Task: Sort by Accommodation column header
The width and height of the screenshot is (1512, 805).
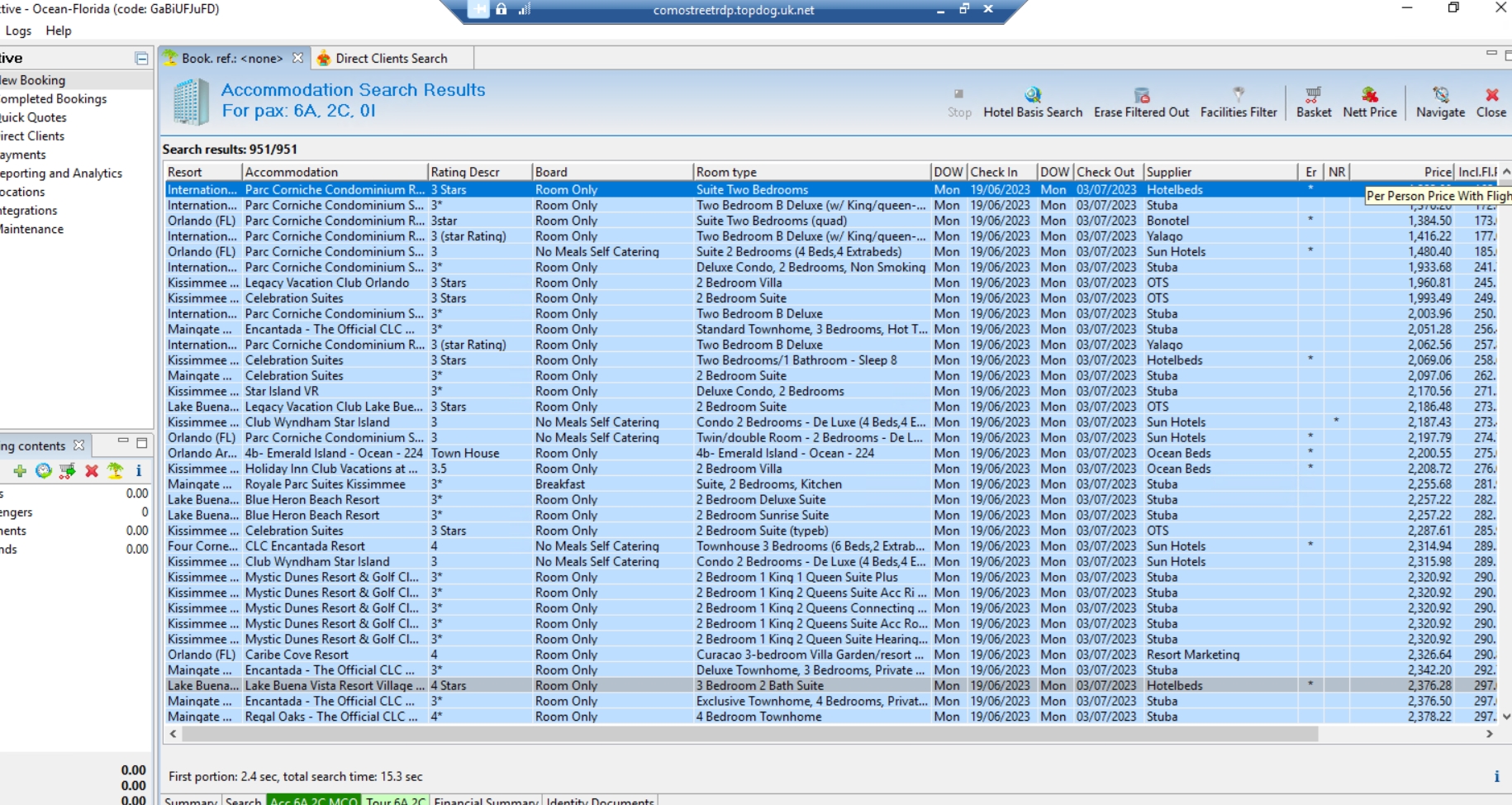Action: (x=335, y=172)
